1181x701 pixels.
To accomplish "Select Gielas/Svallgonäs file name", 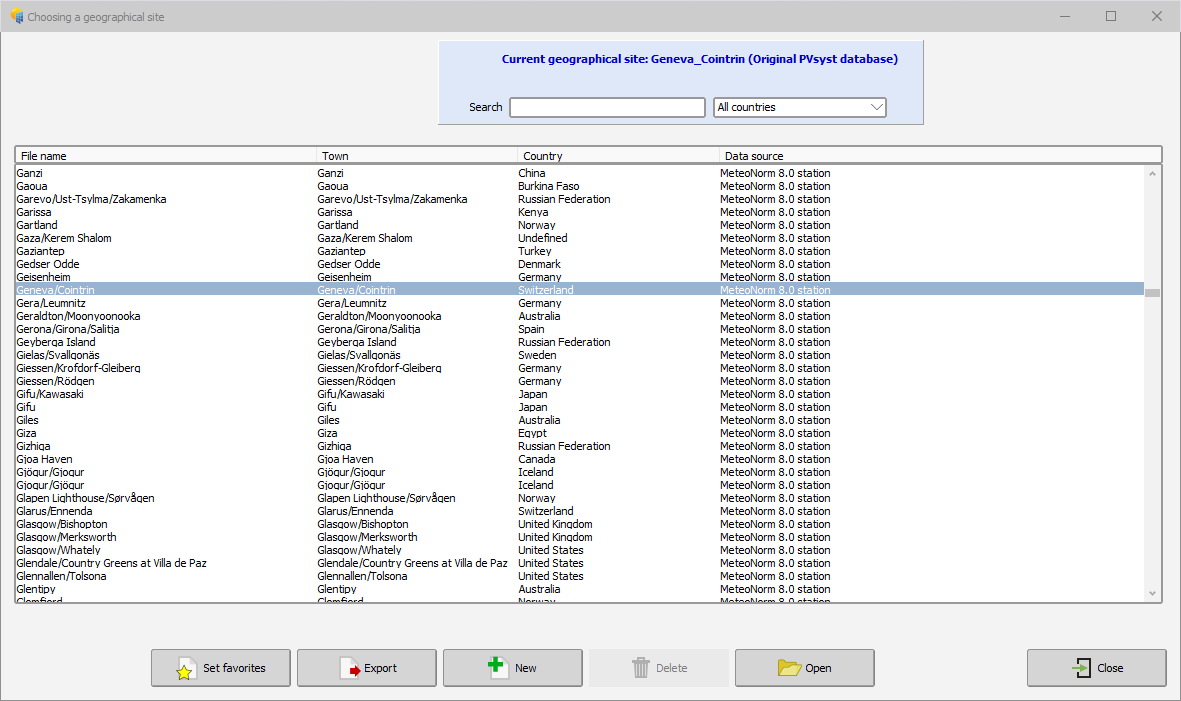I will pos(58,355).
